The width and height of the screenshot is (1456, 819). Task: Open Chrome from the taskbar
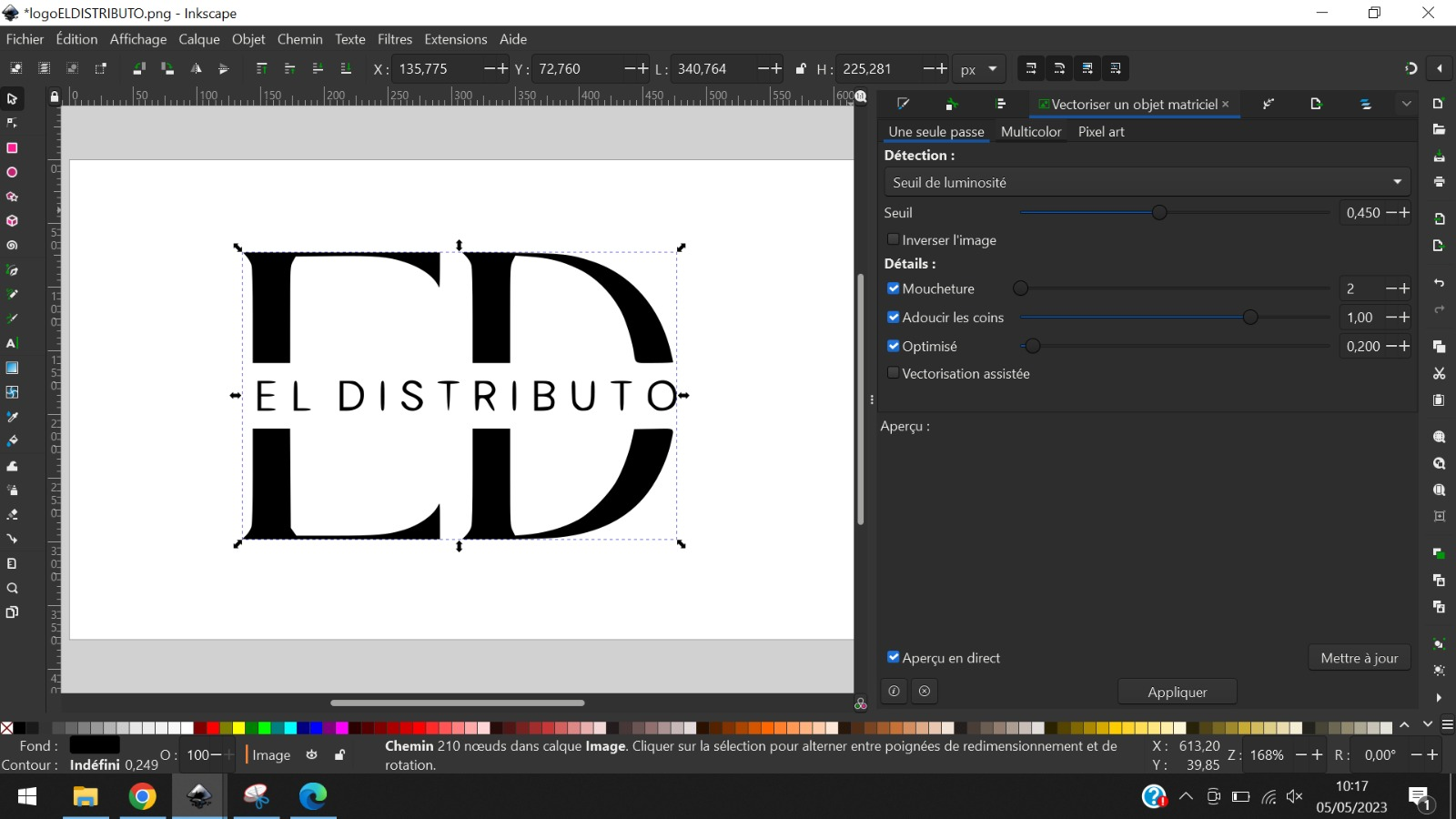[142, 796]
